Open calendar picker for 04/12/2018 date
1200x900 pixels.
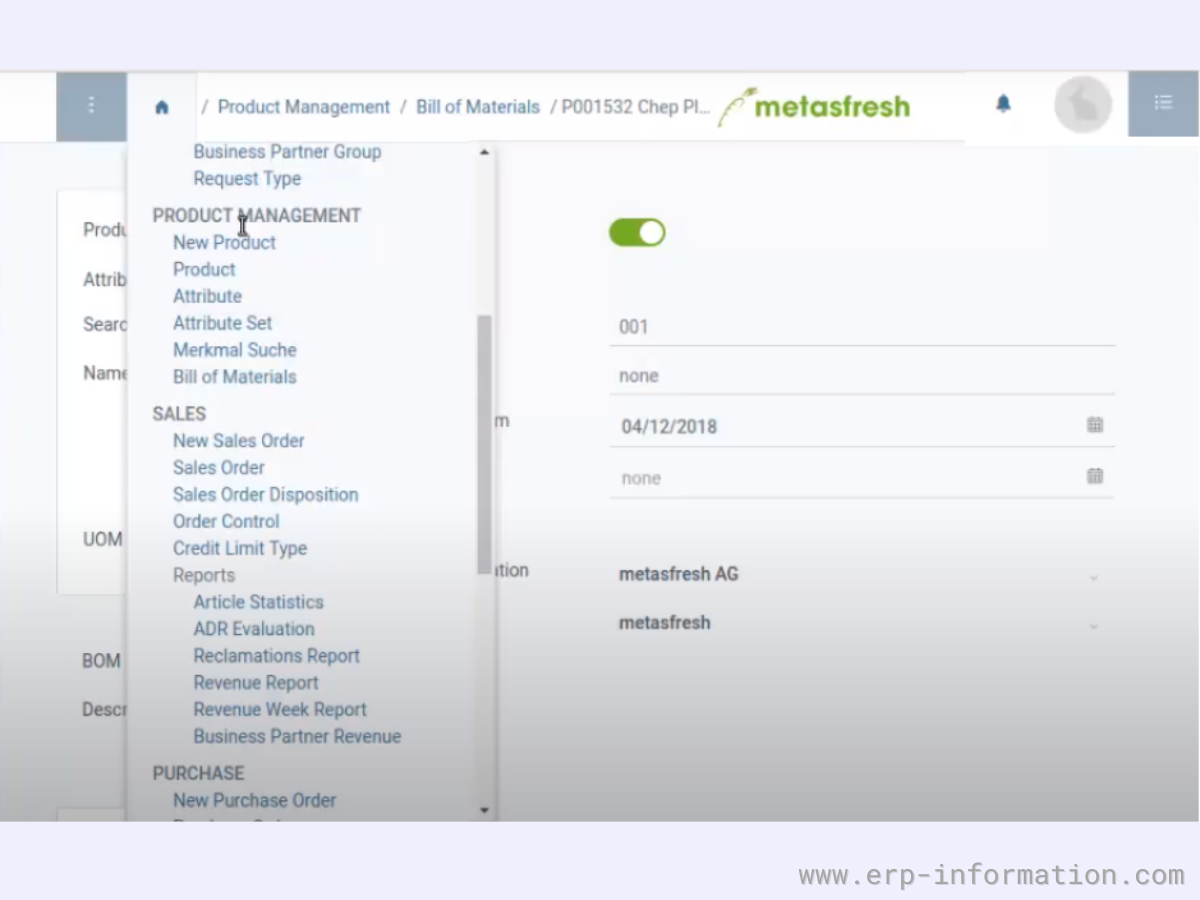1095,426
